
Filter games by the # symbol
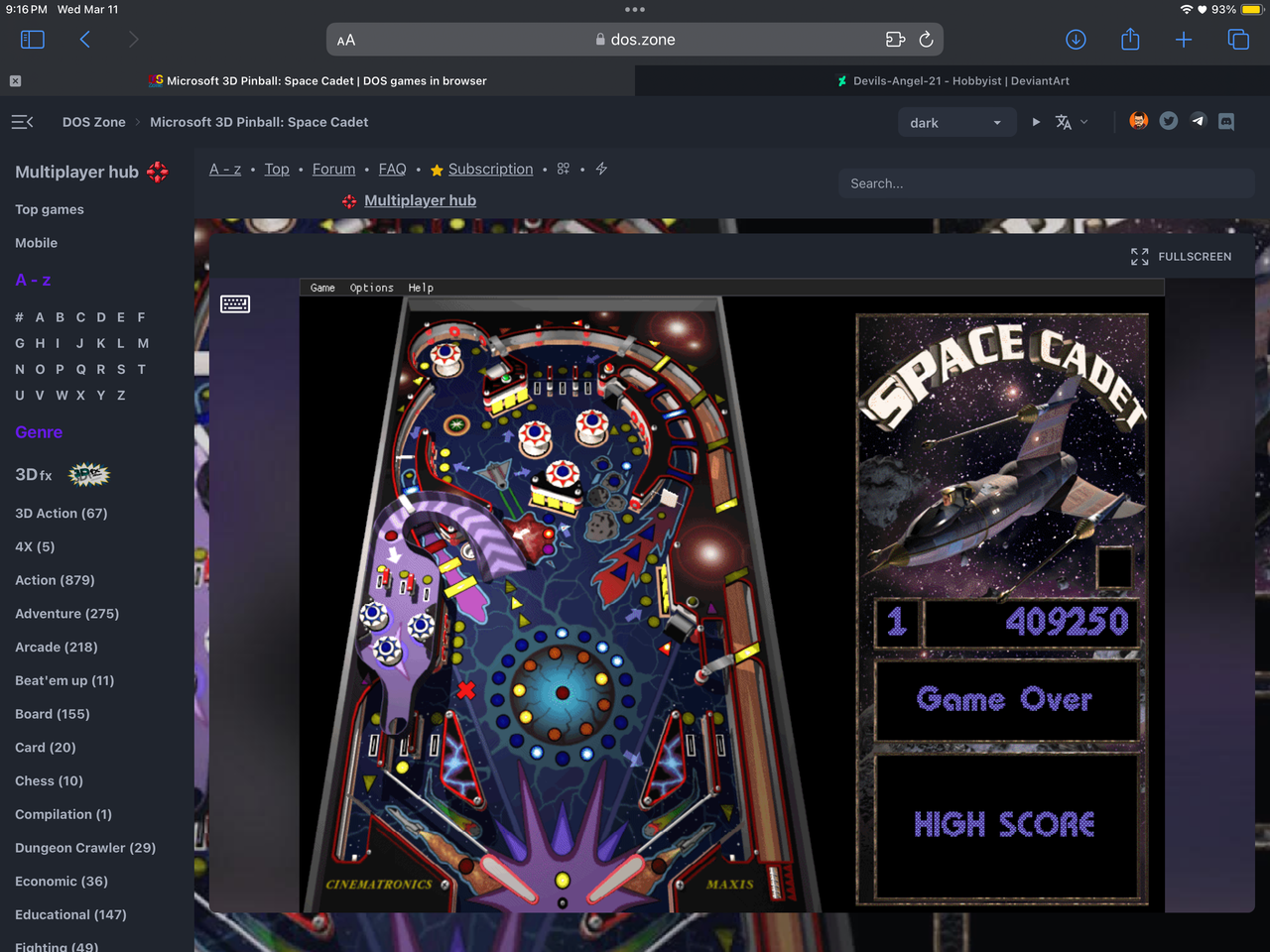(20, 317)
